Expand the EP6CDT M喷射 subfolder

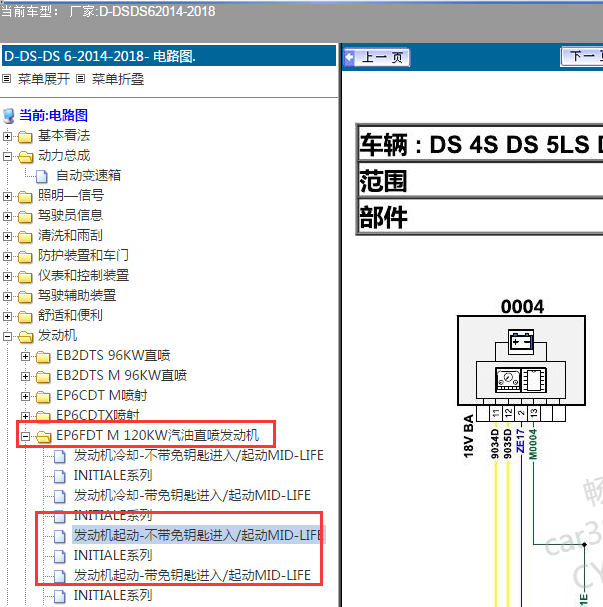[25, 396]
